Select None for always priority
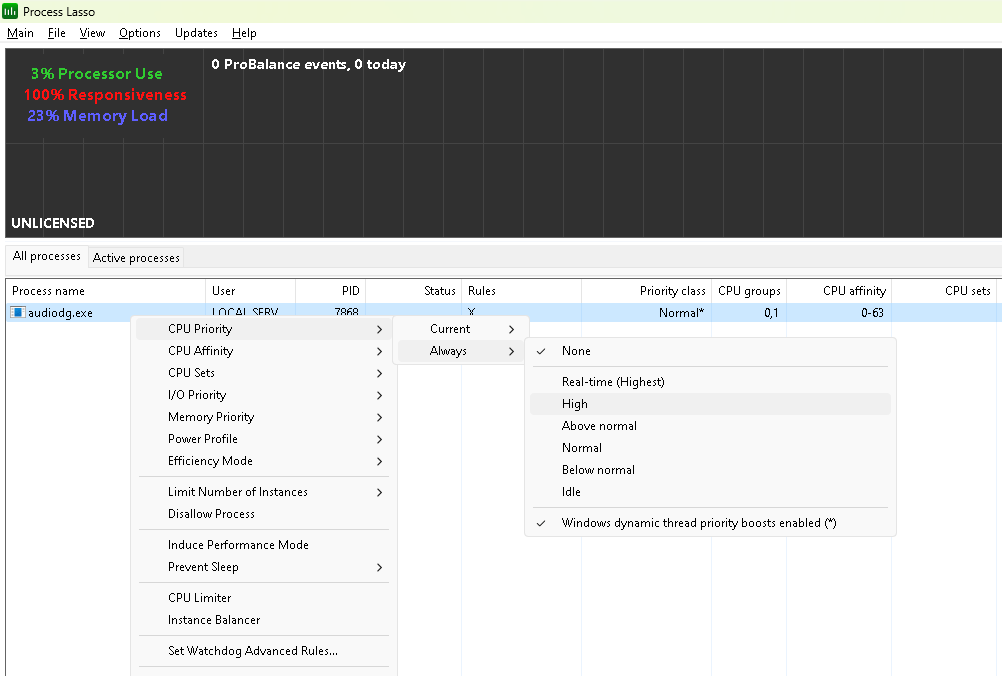1002x676 pixels. coord(710,351)
